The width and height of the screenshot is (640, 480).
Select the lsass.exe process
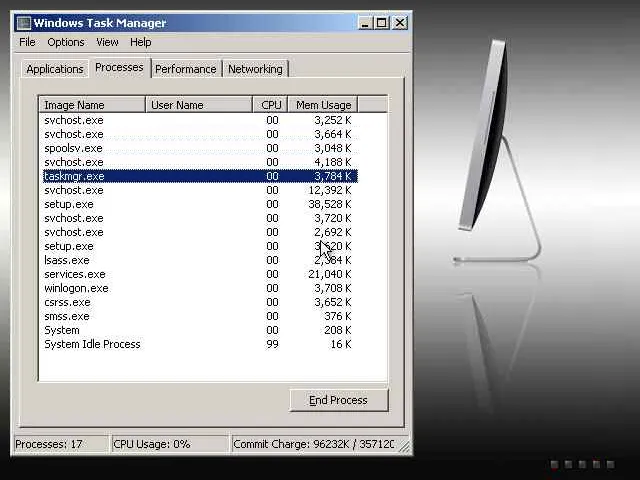(200, 260)
